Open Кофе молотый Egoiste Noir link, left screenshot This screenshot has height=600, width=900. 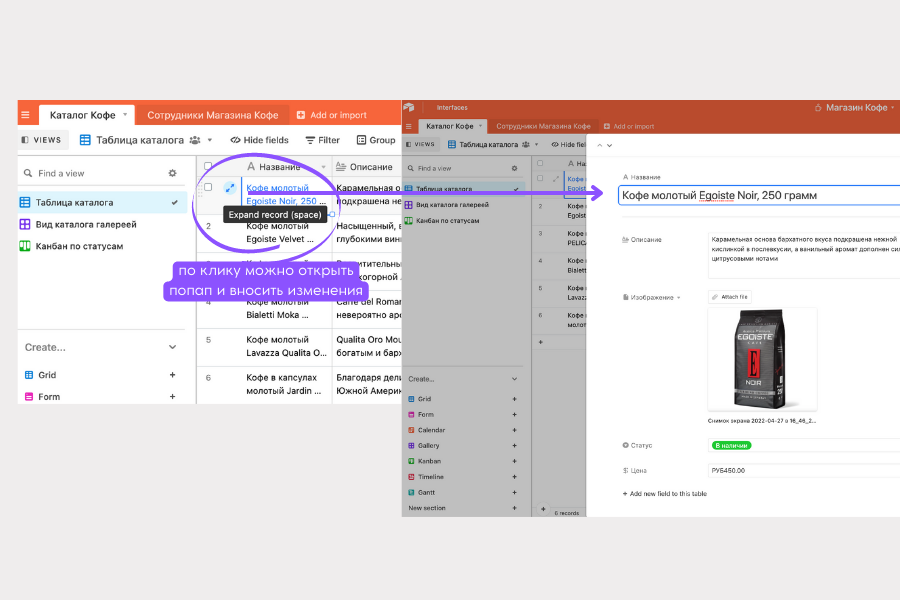point(286,194)
